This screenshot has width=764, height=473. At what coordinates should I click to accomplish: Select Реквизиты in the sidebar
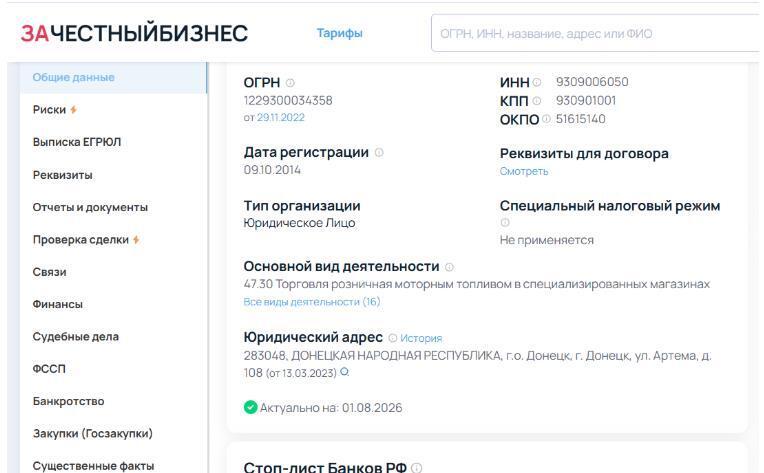[62, 175]
